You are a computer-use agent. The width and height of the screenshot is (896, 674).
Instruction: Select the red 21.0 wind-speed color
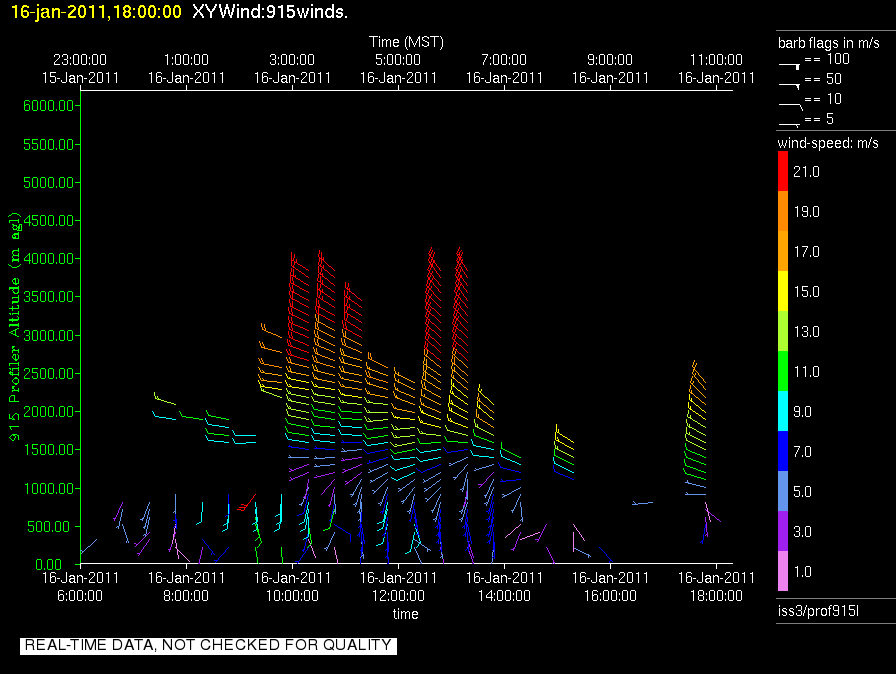pos(783,173)
